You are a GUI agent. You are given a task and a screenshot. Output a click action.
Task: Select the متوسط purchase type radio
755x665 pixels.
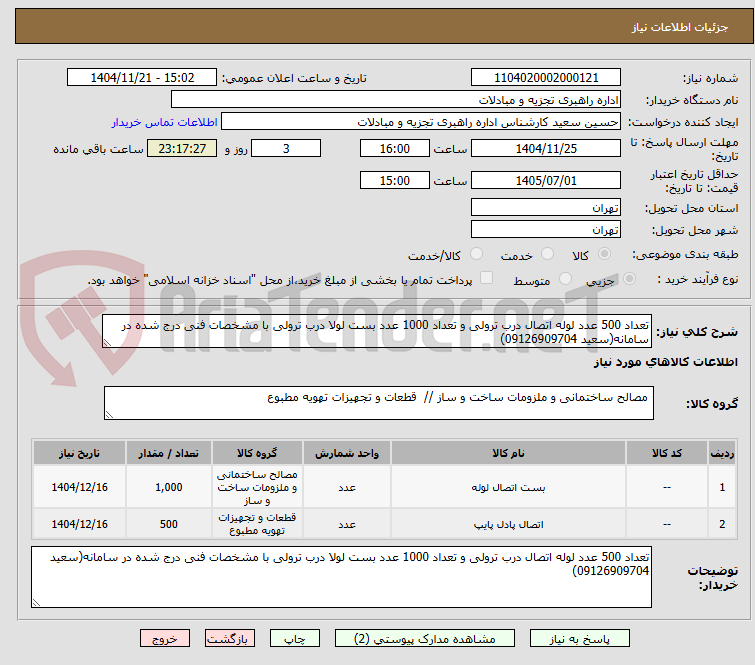pyautogui.click(x=565, y=279)
